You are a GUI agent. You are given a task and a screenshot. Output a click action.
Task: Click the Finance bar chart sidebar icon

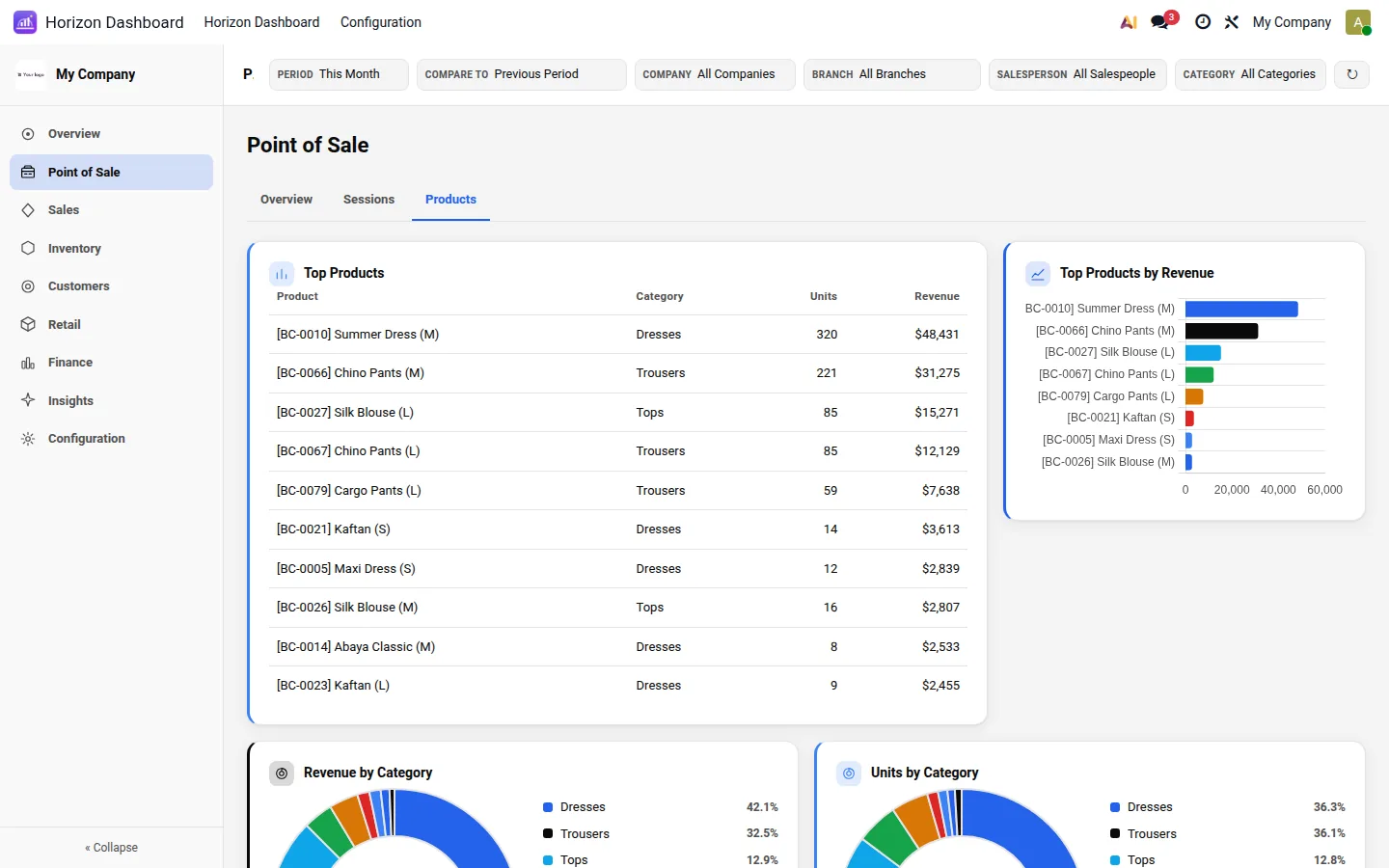coord(28,363)
